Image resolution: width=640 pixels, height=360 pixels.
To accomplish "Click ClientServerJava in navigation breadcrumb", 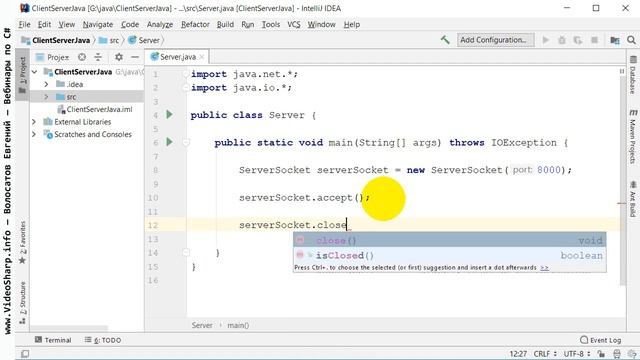I will click(56, 40).
